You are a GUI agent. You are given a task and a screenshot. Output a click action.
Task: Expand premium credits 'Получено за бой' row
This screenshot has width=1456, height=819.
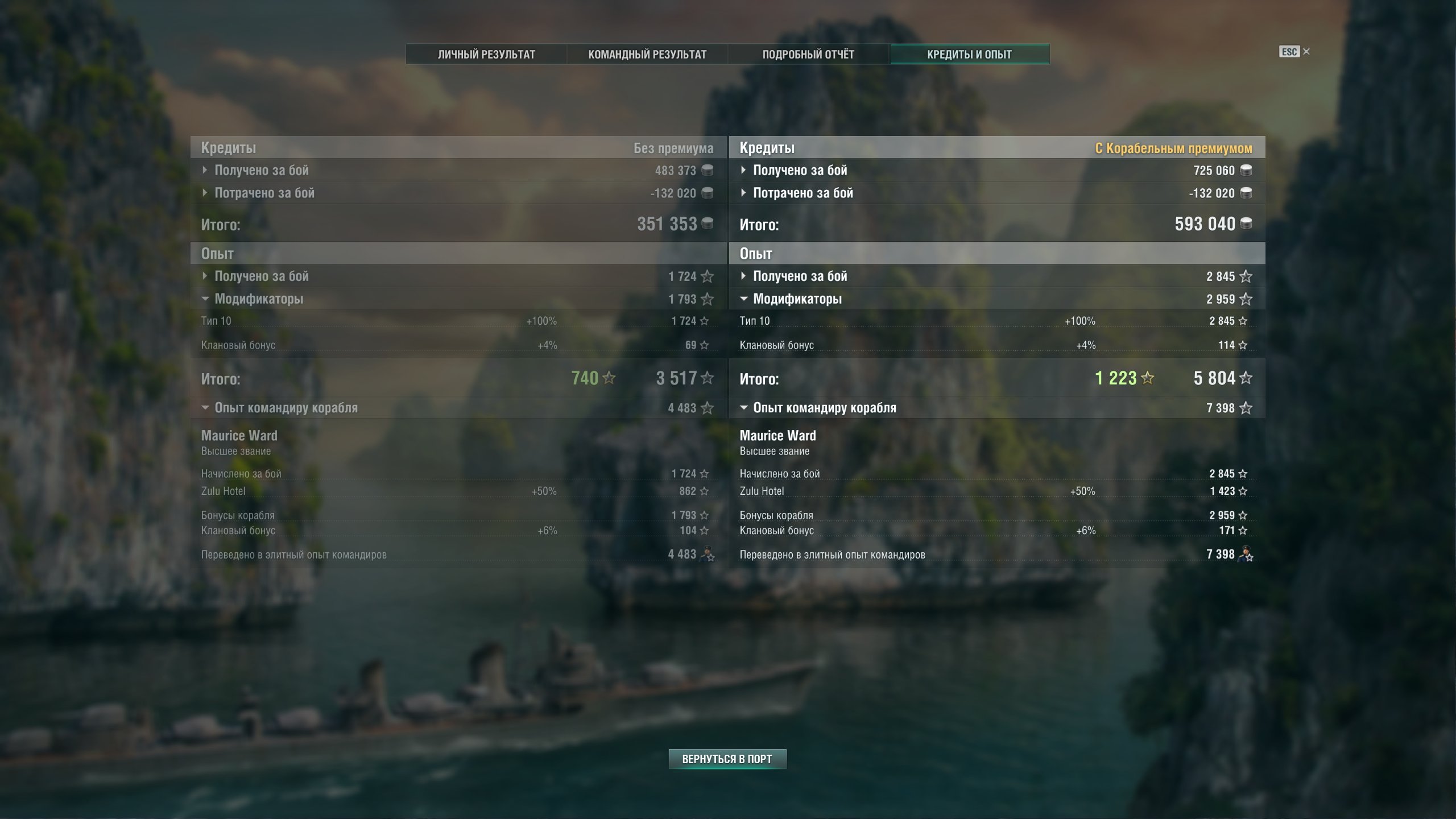997,170
